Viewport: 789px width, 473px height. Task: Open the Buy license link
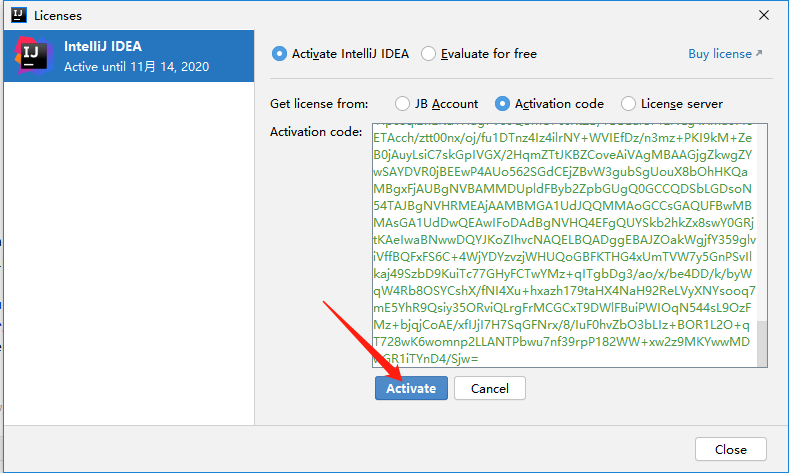[725, 54]
